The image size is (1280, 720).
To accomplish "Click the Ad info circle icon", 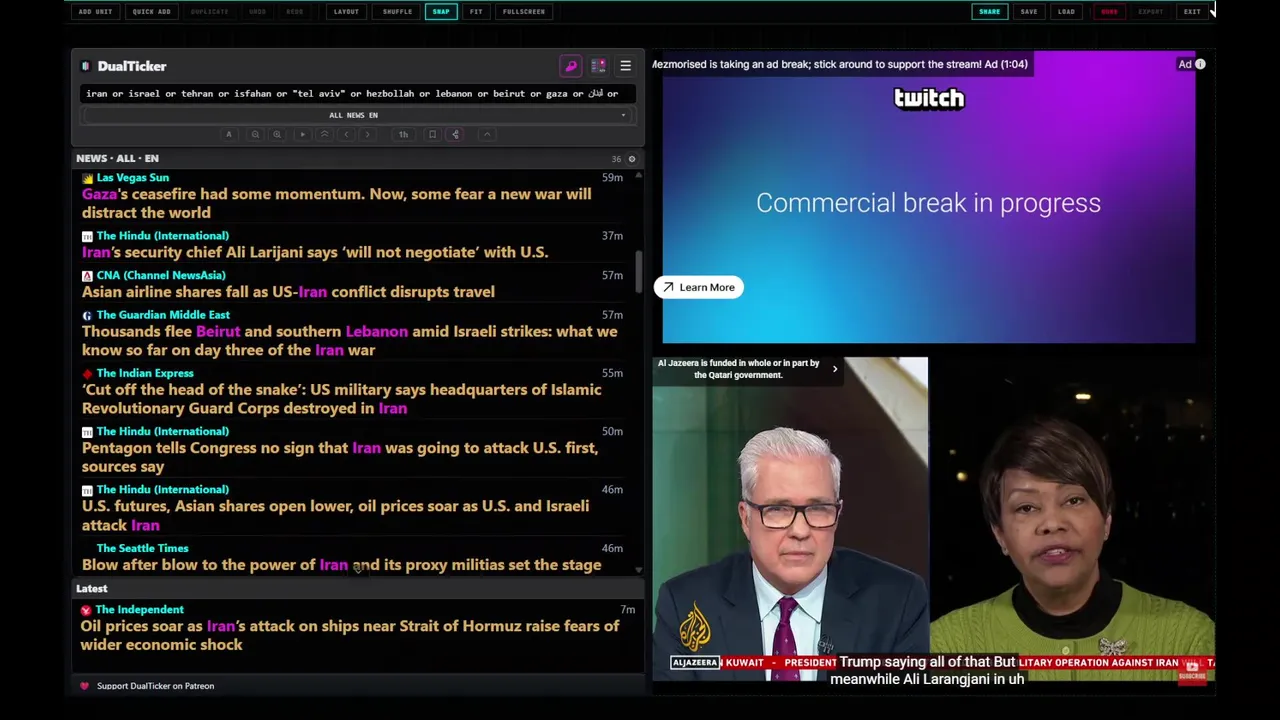I will click(x=1200, y=64).
